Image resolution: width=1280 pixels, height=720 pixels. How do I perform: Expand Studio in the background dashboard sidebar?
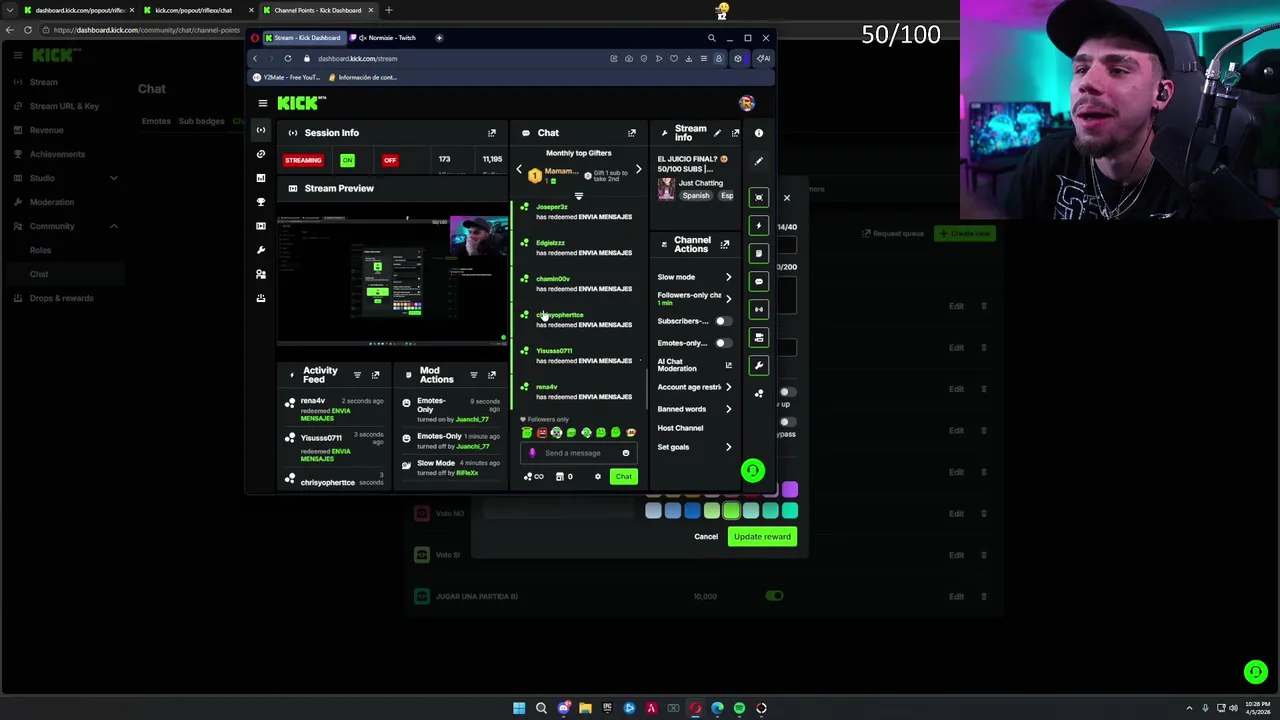click(x=113, y=178)
